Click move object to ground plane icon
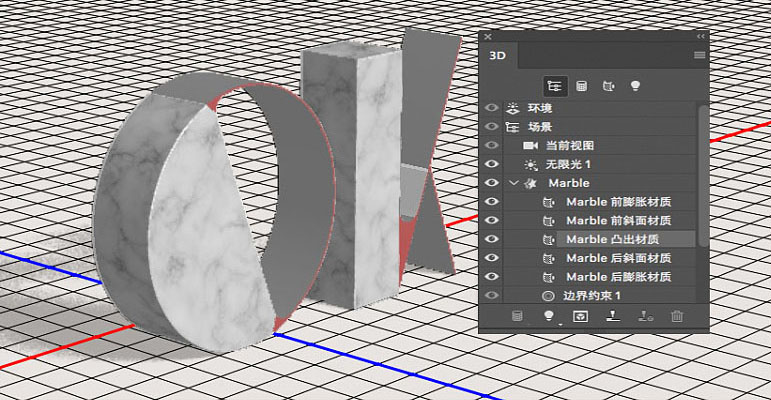Viewport: 771px width, 400px height. [613, 316]
